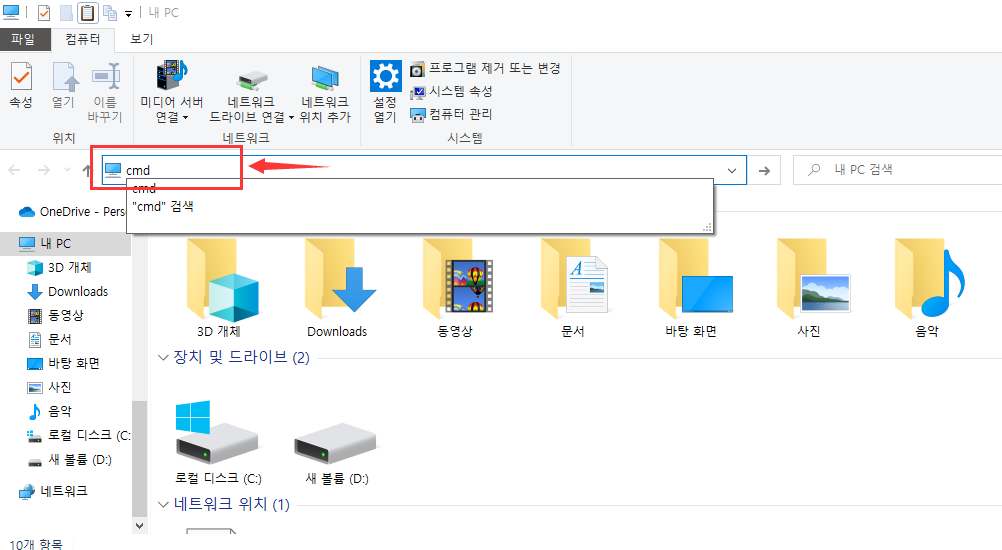Select Downloads in the sidebar

click(68, 292)
